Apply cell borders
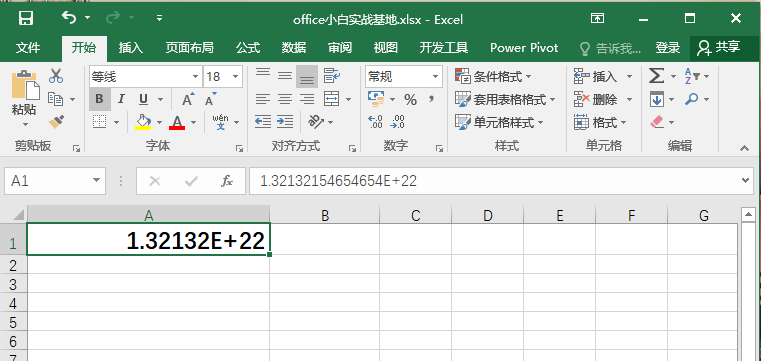 [99, 122]
